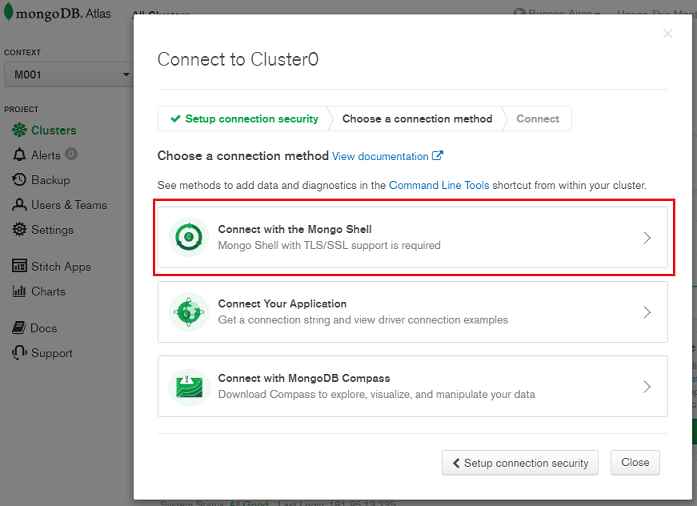This screenshot has width=697, height=506.
Task: Click the chevron on the Mongo Shell row
Action: [x=647, y=238]
